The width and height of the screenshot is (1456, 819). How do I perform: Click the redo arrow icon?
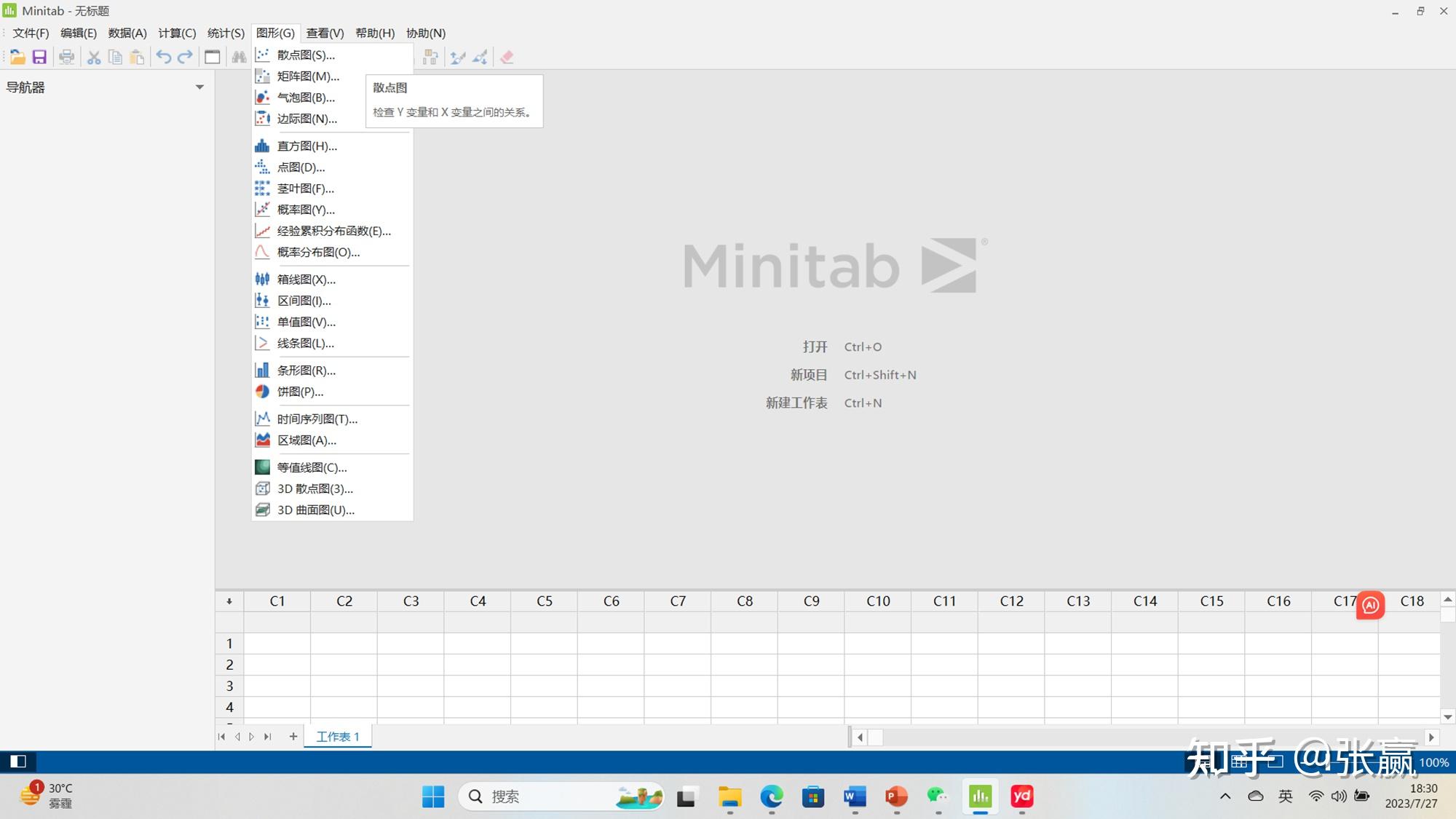point(183,56)
